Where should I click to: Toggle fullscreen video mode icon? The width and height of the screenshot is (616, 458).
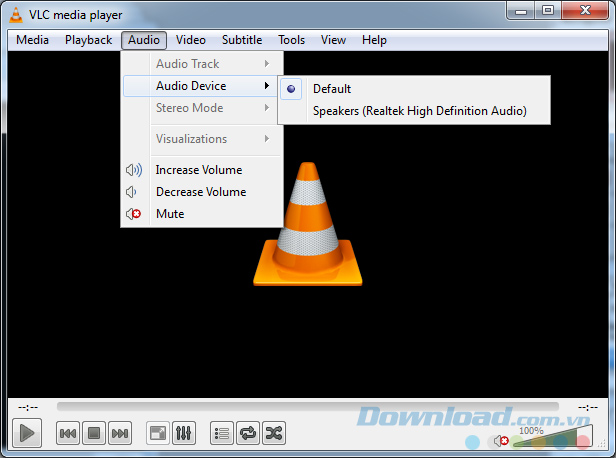tap(158, 433)
